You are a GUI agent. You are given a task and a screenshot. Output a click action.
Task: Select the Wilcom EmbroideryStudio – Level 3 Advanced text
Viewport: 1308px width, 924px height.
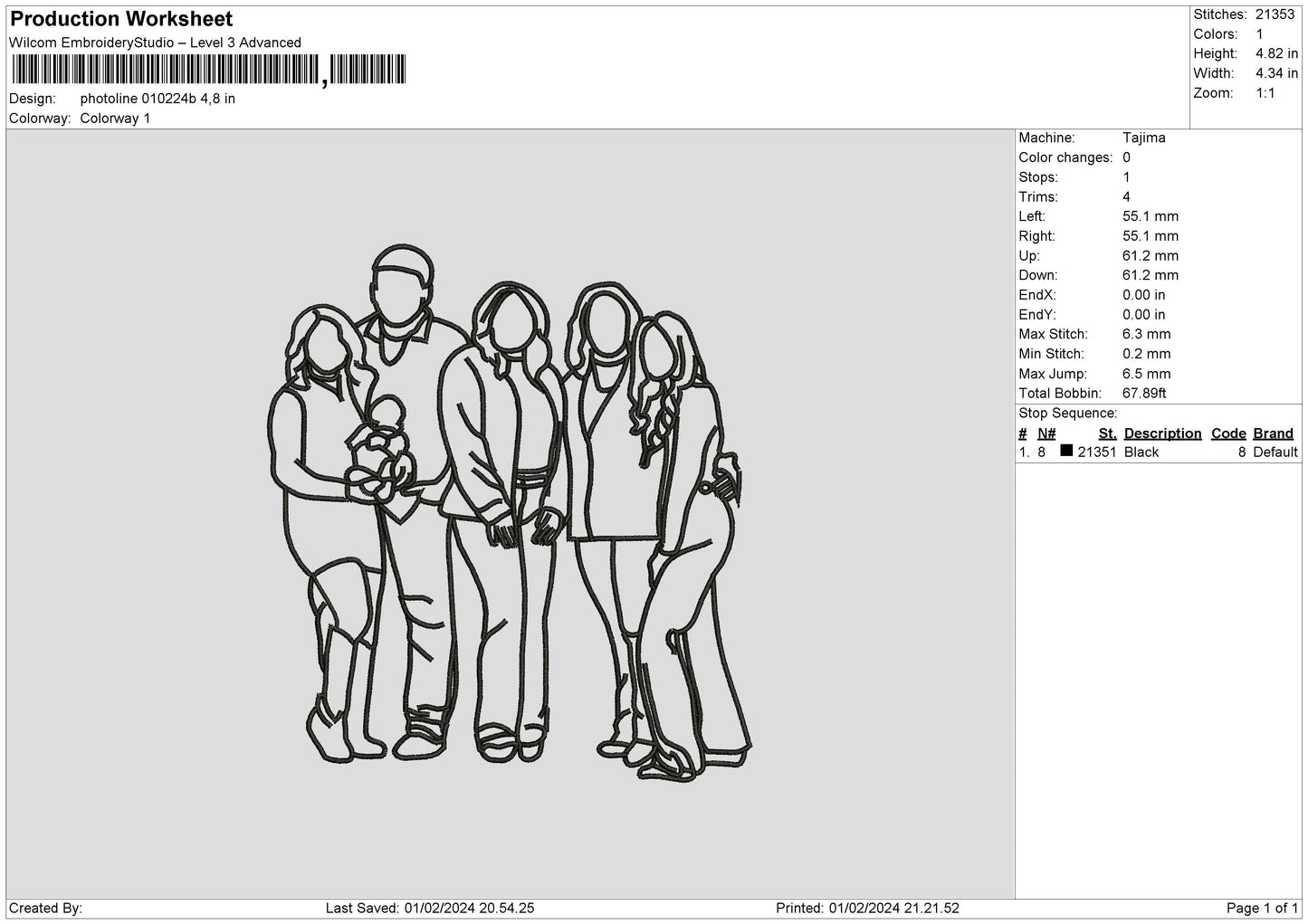point(155,43)
